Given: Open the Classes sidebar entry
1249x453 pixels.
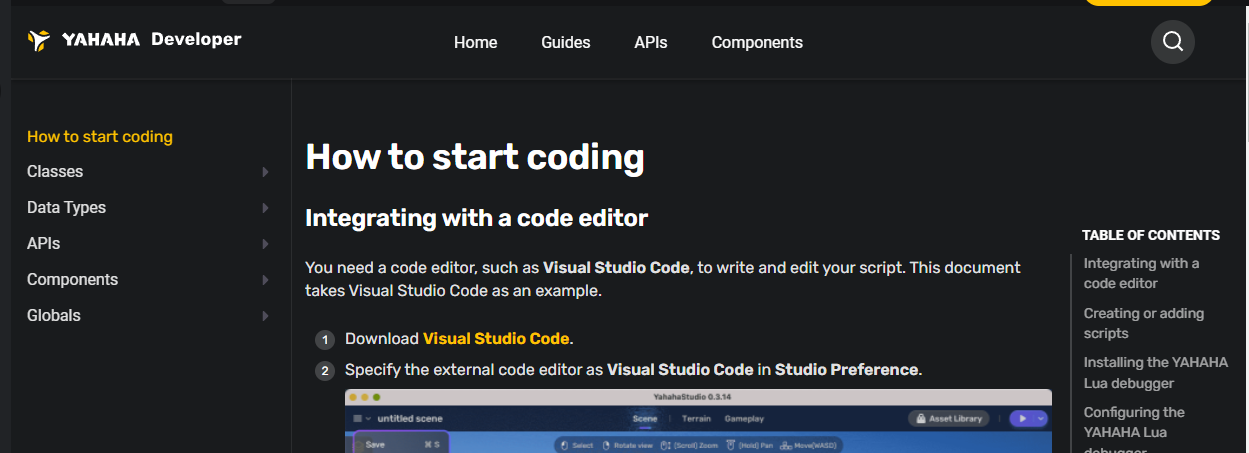Looking at the screenshot, I should coord(55,172).
